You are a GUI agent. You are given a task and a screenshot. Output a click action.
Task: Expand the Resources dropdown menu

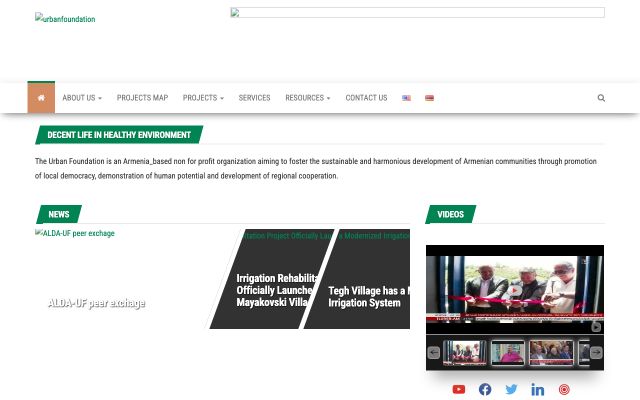[308, 98]
